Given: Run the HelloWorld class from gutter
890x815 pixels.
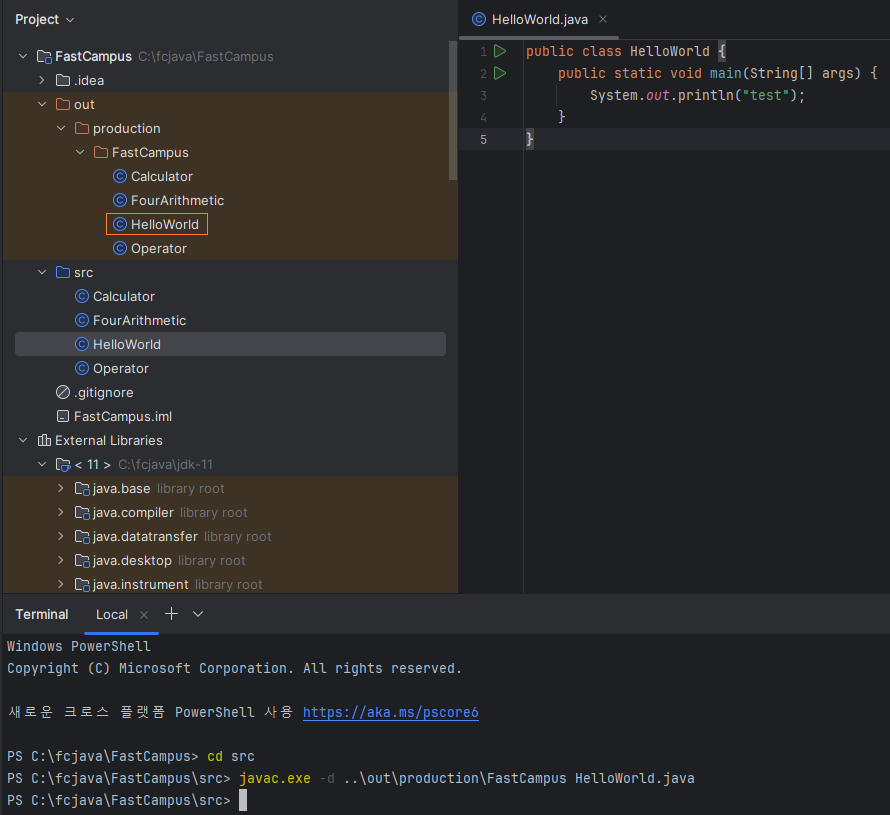Looking at the screenshot, I should [500, 51].
